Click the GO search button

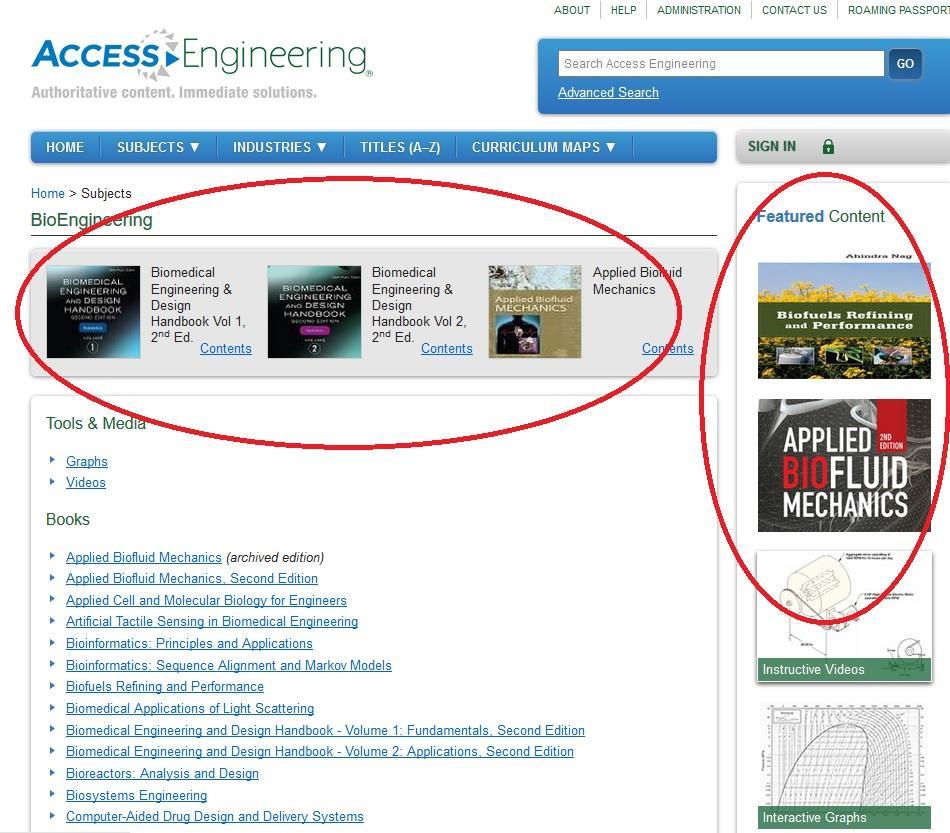pos(905,64)
